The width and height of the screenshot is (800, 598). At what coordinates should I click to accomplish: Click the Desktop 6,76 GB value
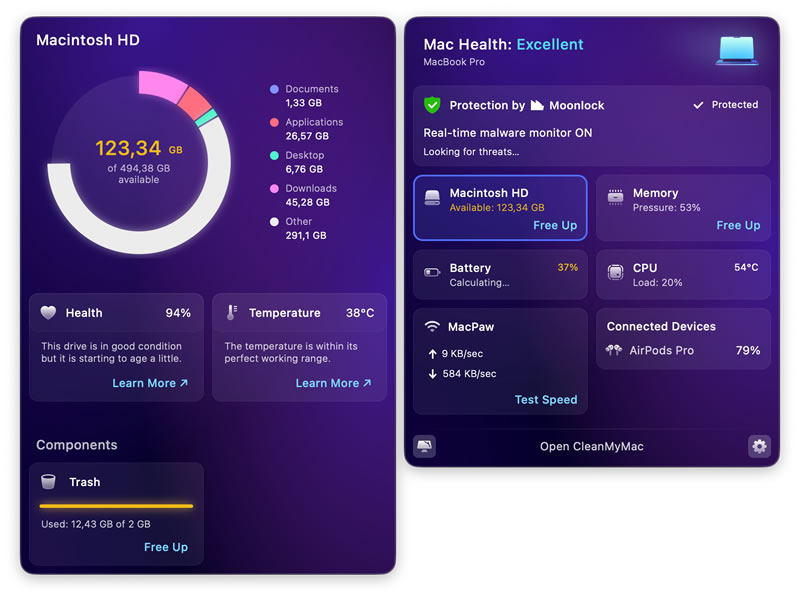tap(304, 169)
